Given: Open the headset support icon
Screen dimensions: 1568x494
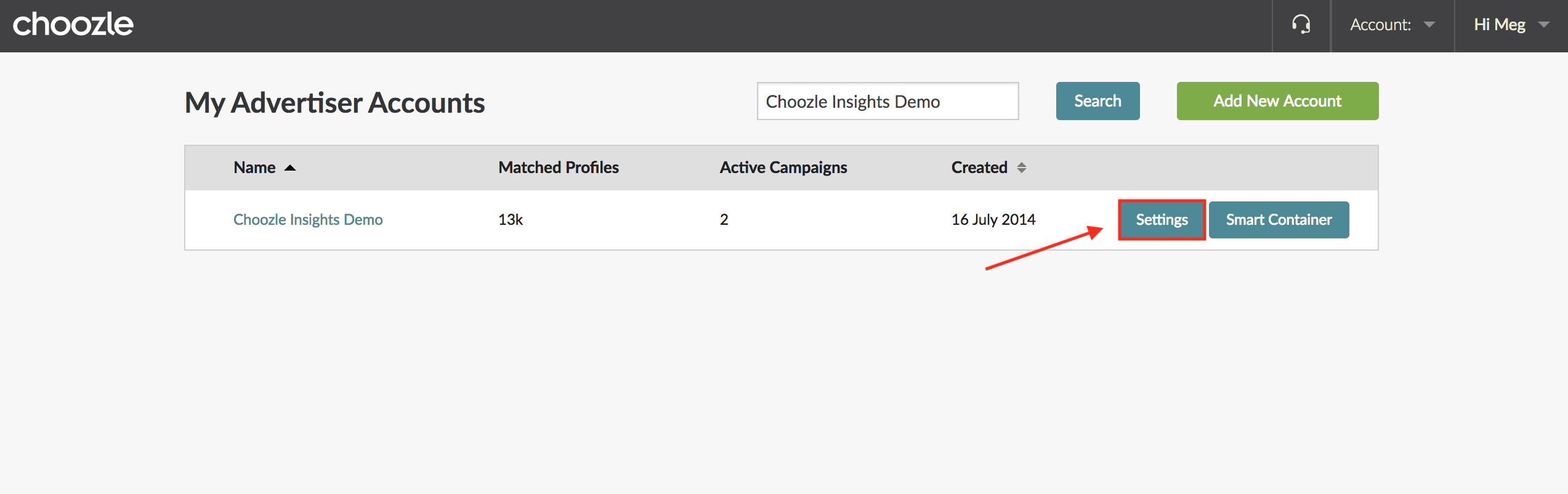Looking at the screenshot, I should tap(1301, 25).
